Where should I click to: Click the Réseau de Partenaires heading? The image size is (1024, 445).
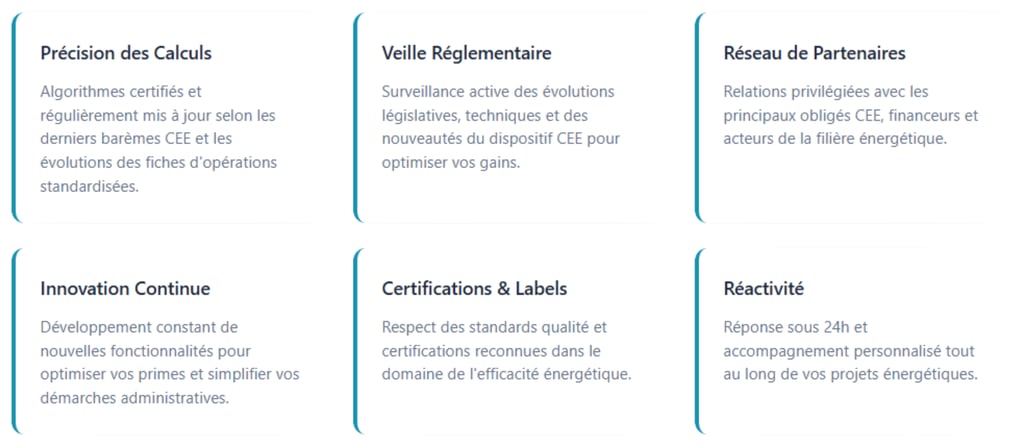(814, 53)
